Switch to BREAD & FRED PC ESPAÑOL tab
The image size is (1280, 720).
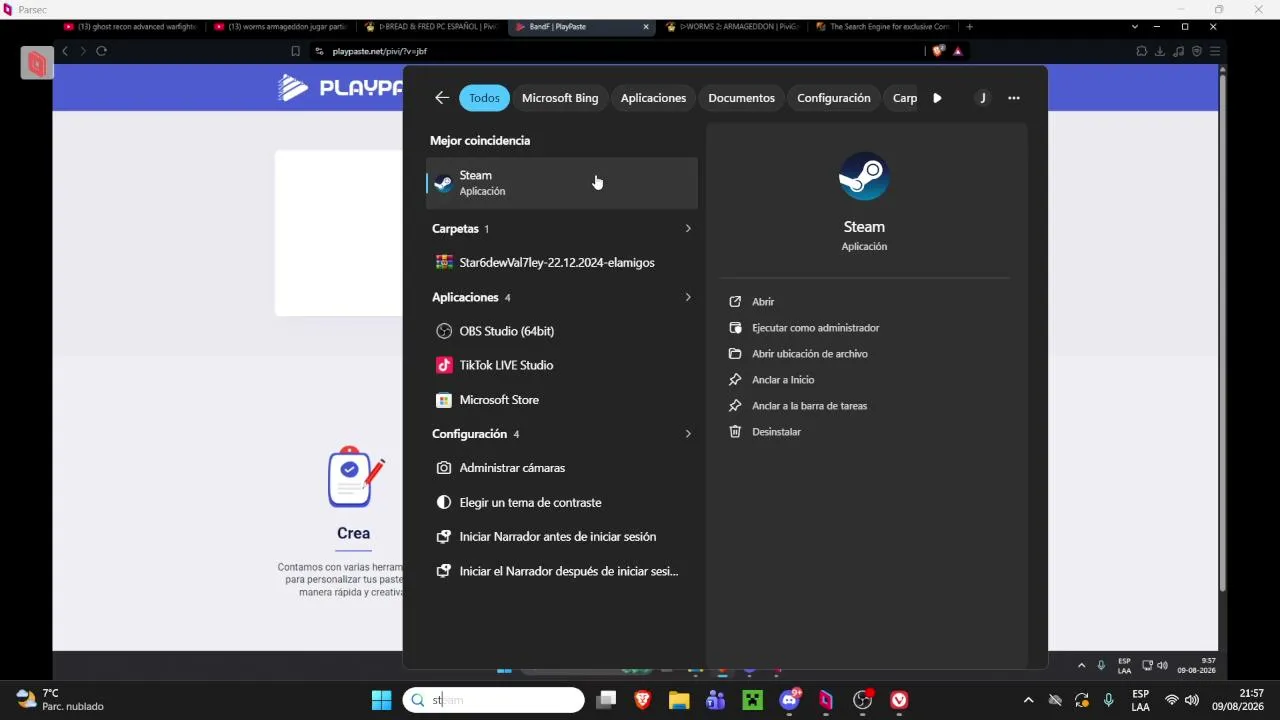point(432,27)
